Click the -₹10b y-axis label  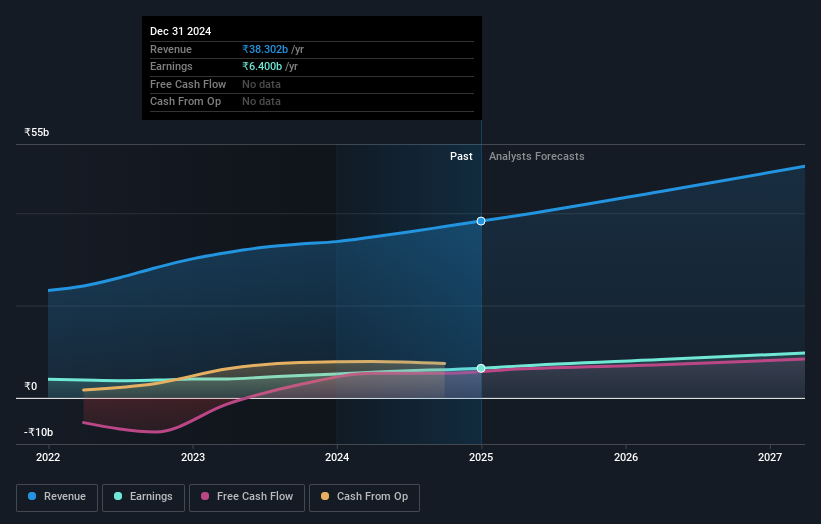pos(38,432)
